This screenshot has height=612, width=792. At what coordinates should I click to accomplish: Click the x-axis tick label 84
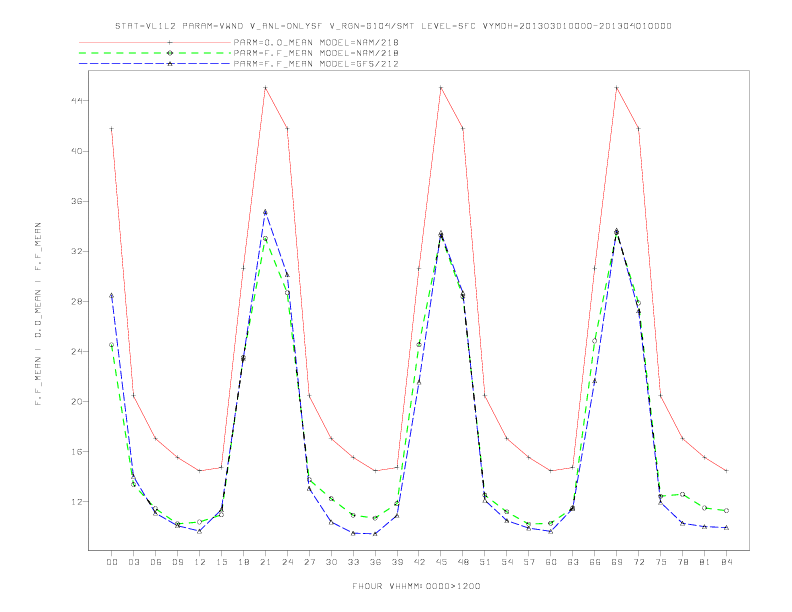726,562
